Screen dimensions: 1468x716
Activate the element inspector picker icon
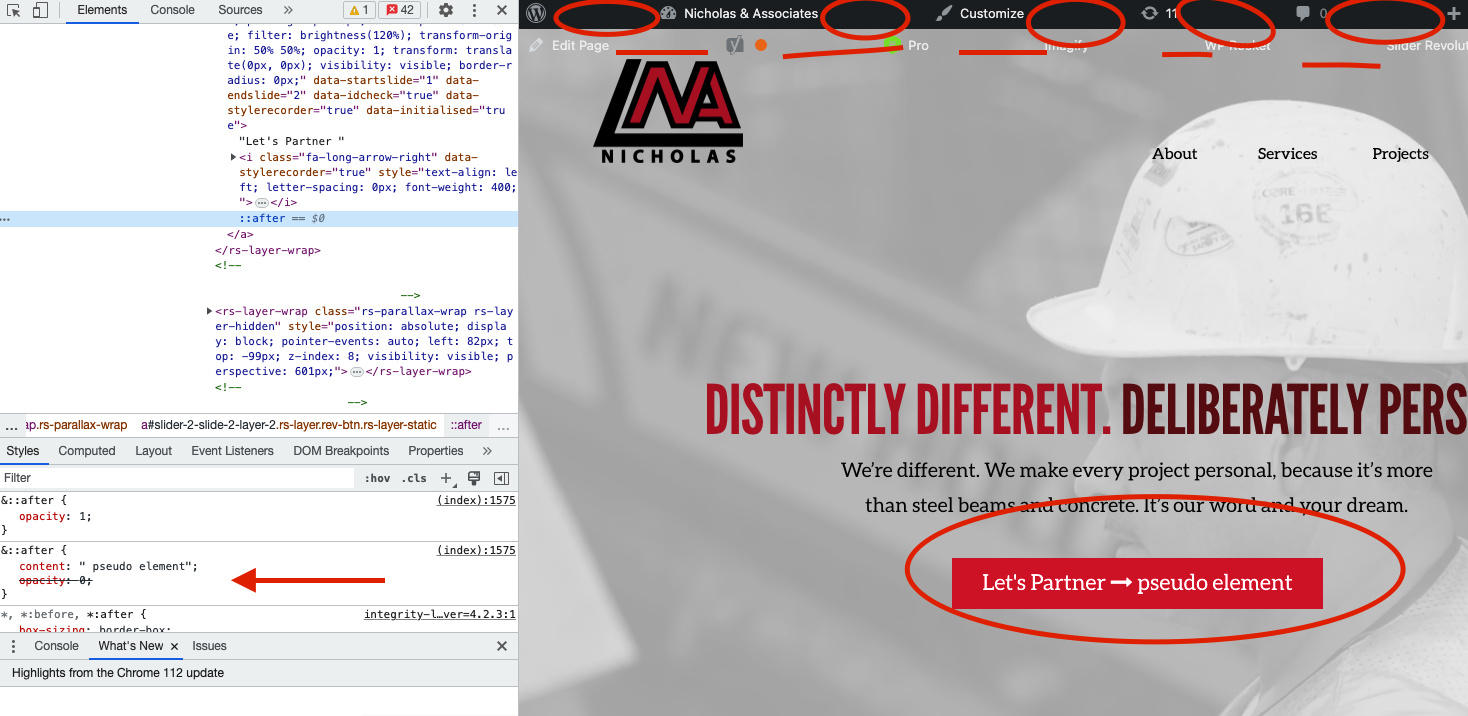point(14,10)
